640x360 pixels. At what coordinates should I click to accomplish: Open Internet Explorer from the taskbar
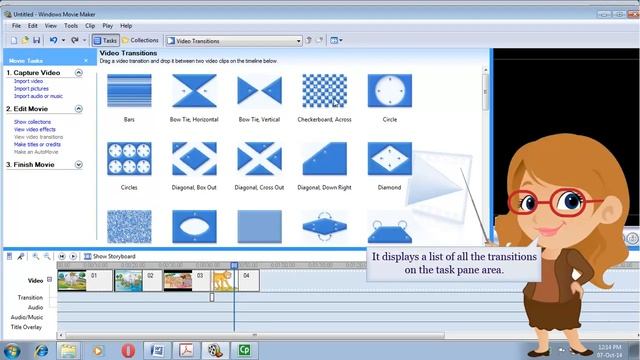coord(41,351)
